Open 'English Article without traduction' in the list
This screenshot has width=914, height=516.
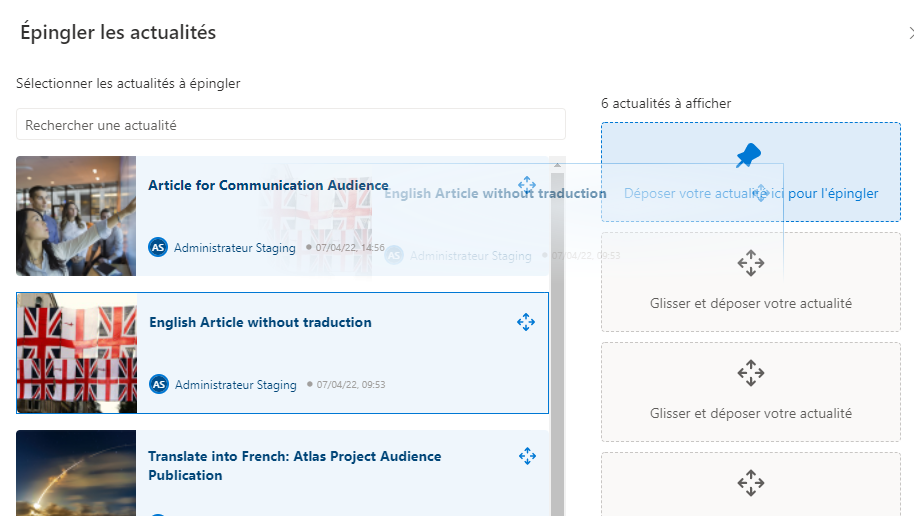[x=260, y=322]
